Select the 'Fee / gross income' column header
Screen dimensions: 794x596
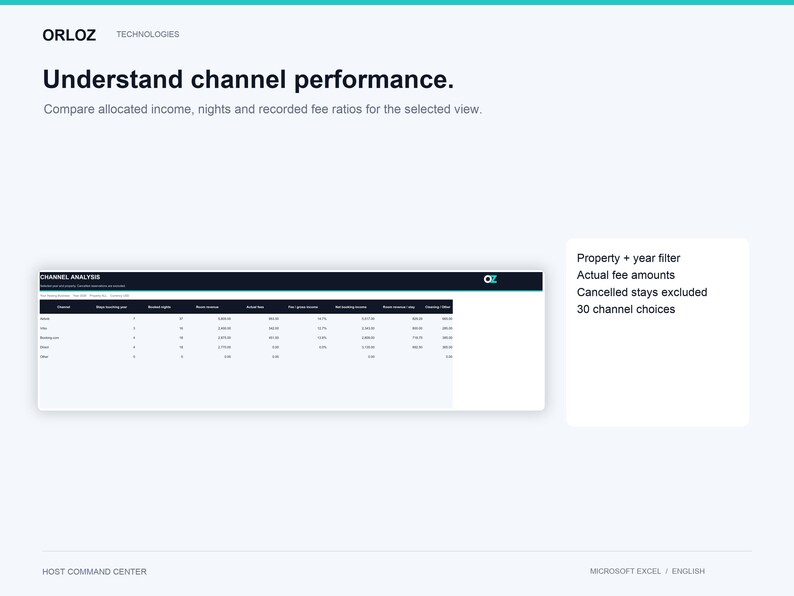303,307
